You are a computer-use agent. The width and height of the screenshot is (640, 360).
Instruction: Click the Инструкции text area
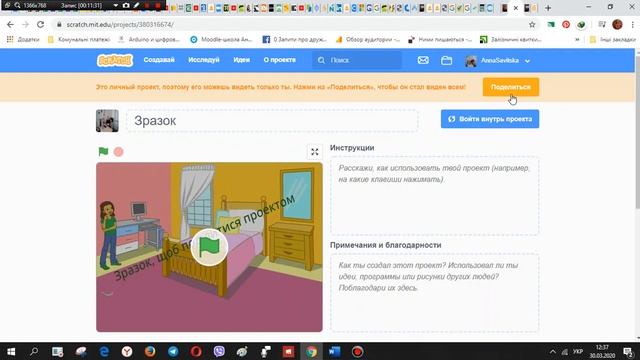[434, 196]
